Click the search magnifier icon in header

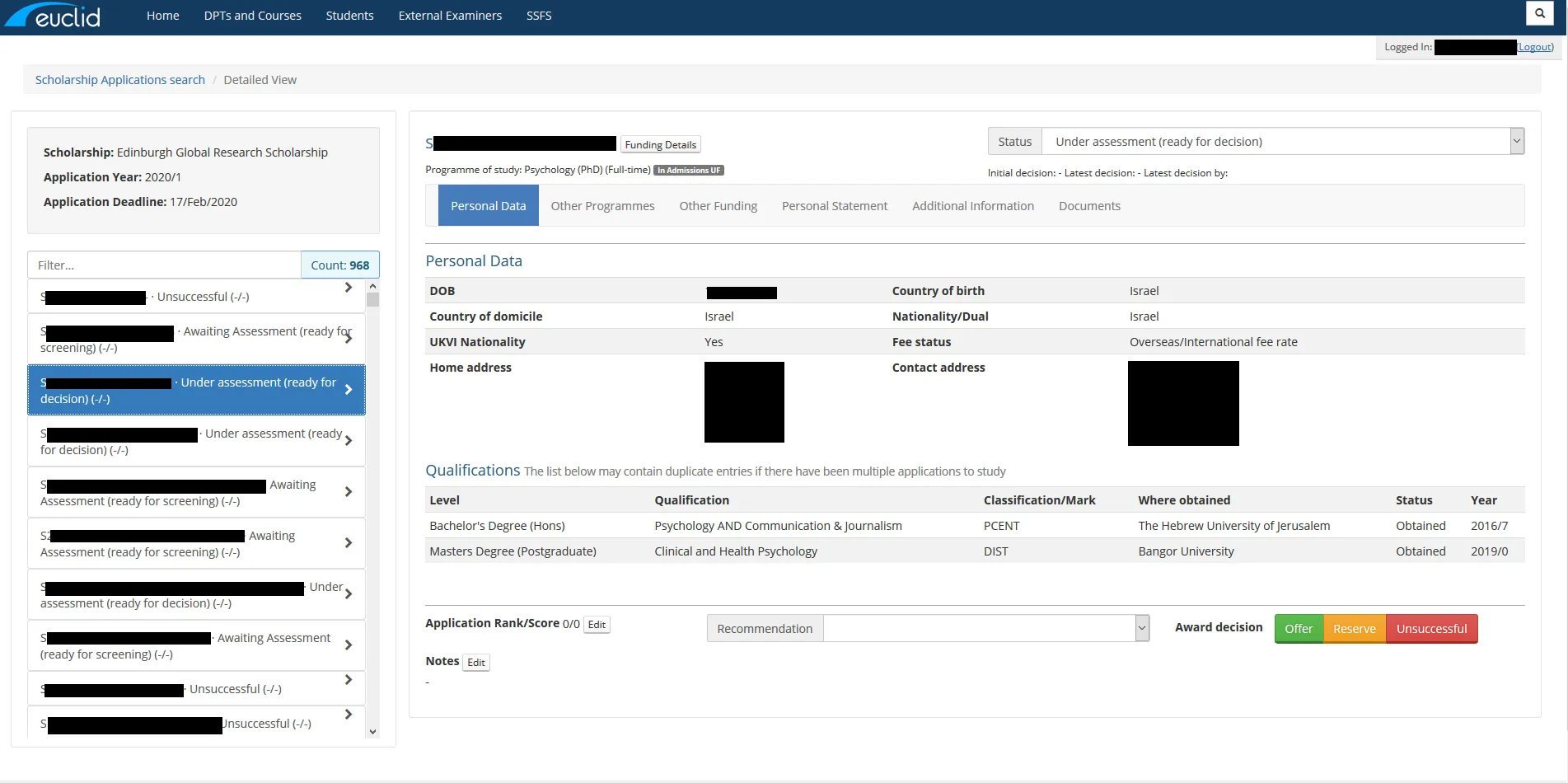click(x=1539, y=14)
